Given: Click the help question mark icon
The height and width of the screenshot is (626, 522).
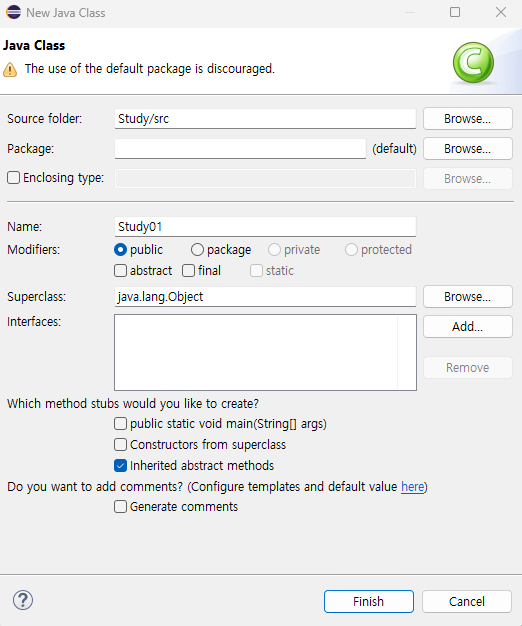Looking at the screenshot, I should (x=23, y=600).
